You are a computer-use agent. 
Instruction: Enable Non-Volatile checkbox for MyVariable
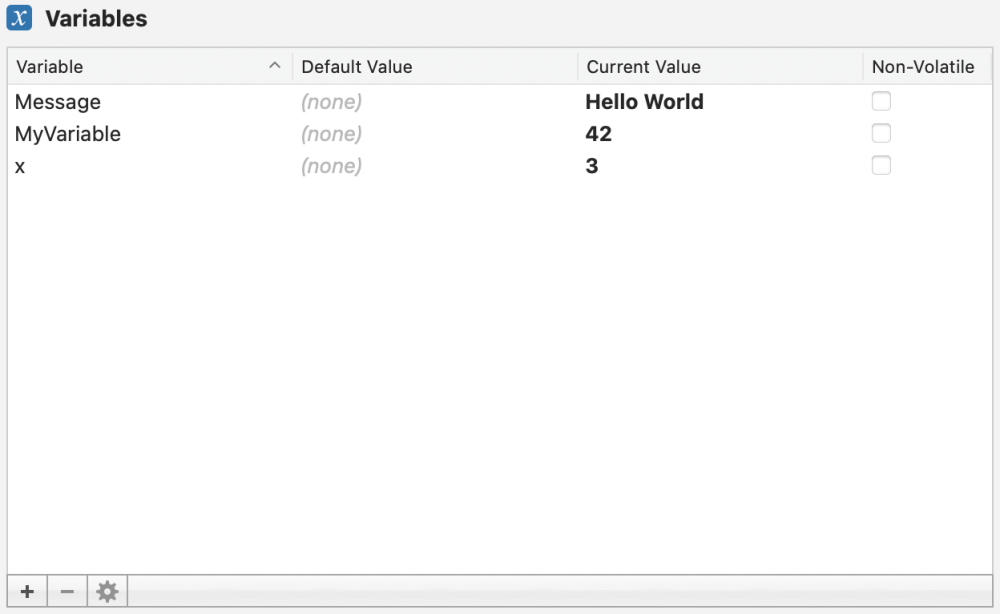881,133
